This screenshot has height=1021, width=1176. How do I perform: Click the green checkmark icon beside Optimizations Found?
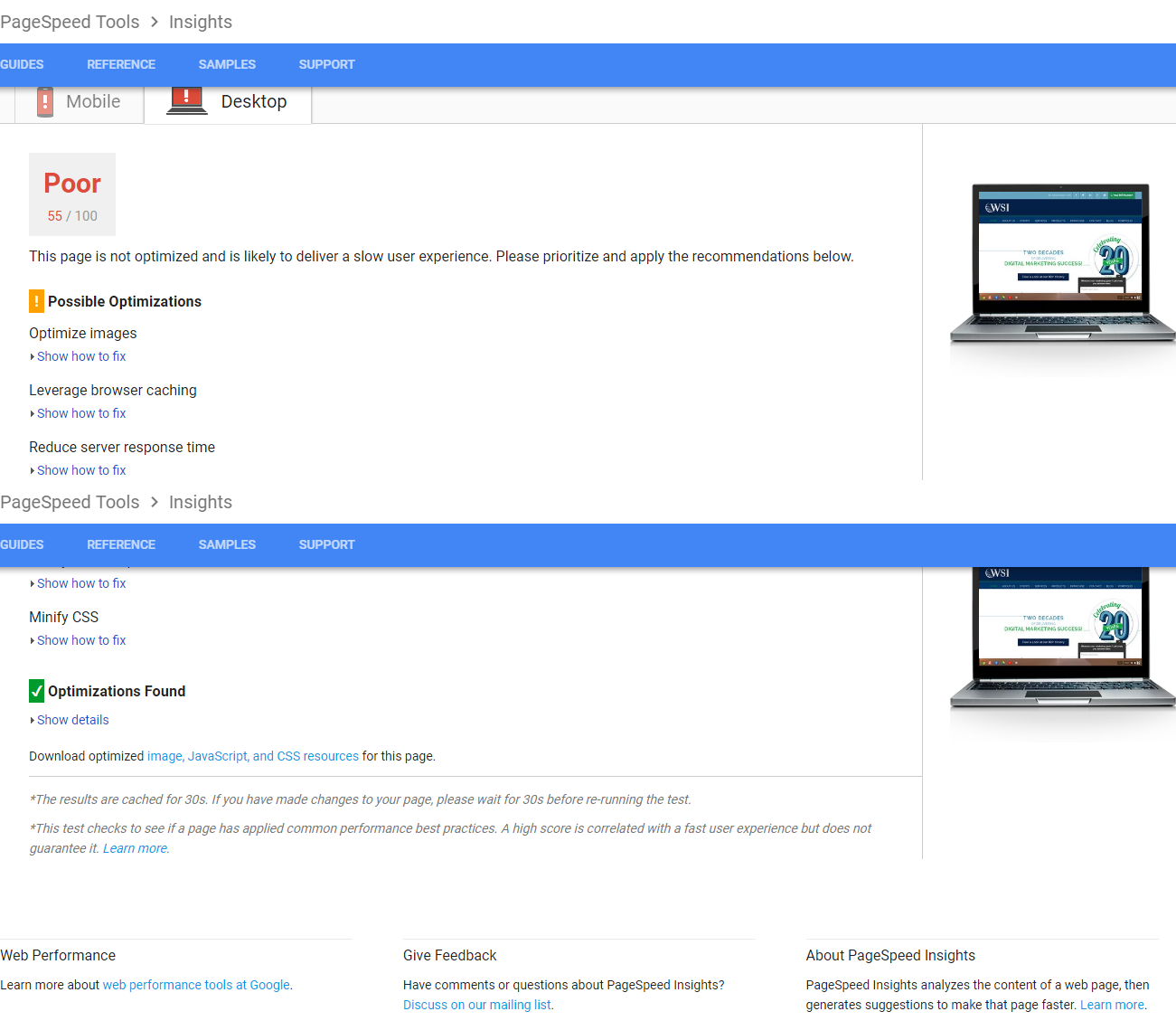pyautogui.click(x=36, y=691)
